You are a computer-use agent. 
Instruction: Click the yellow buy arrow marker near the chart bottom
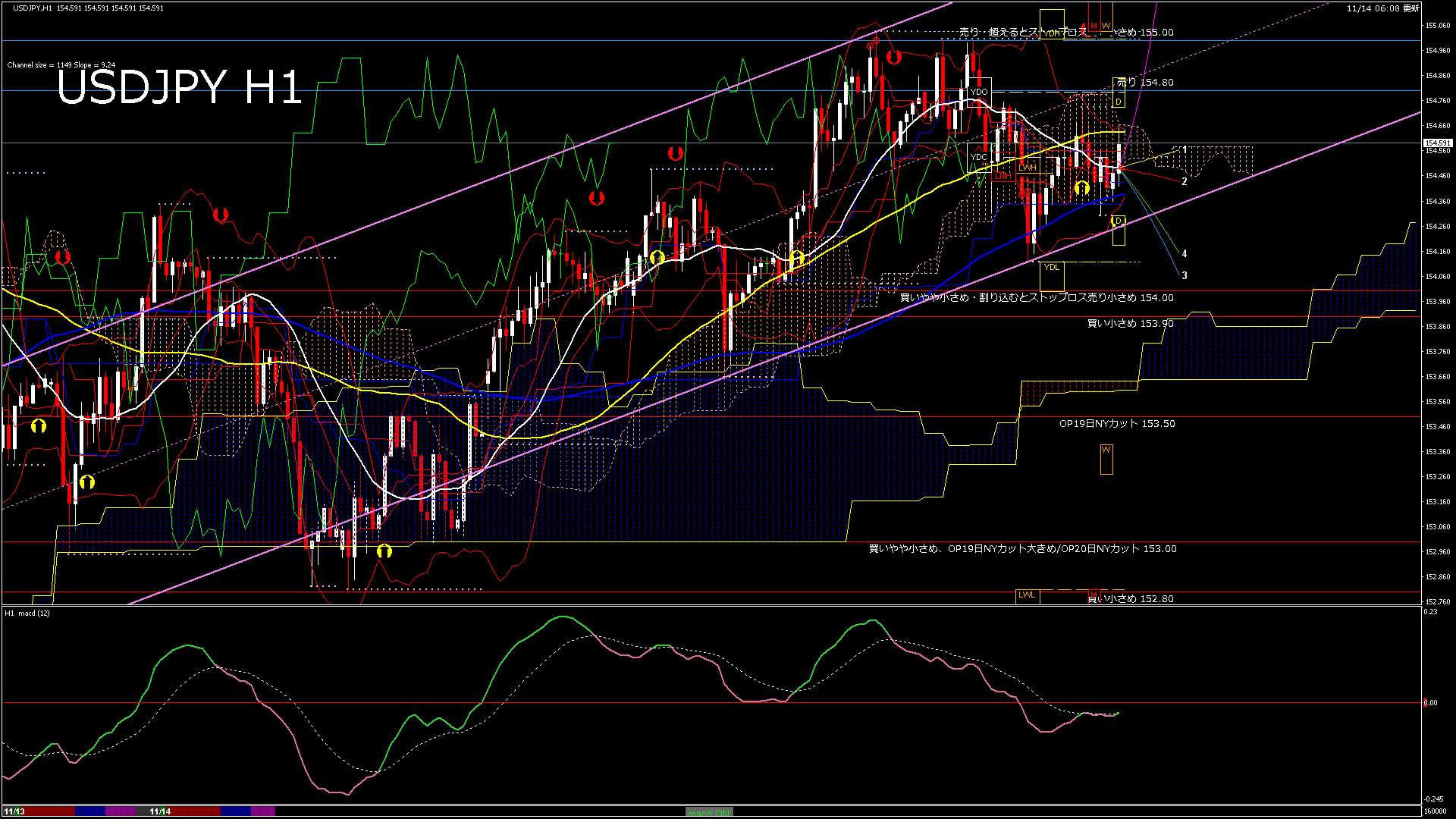click(x=383, y=552)
